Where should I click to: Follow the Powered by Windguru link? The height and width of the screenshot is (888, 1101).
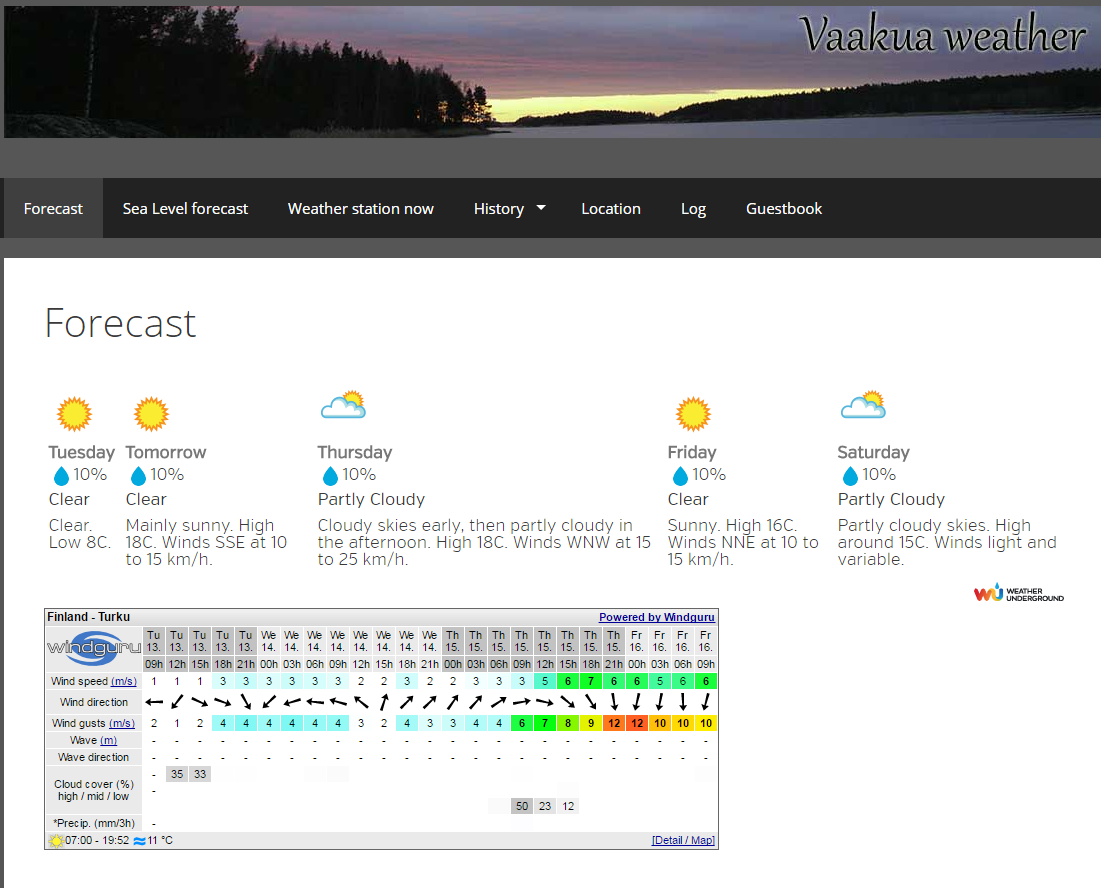coord(656,617)
